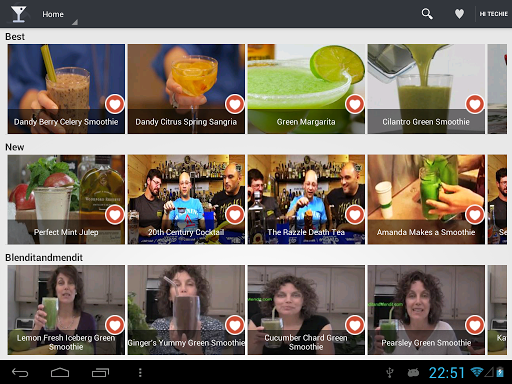Viewport: 512px width, 384px height.
Task: Open favorites via top bar heart
Action: click(459, 14)
